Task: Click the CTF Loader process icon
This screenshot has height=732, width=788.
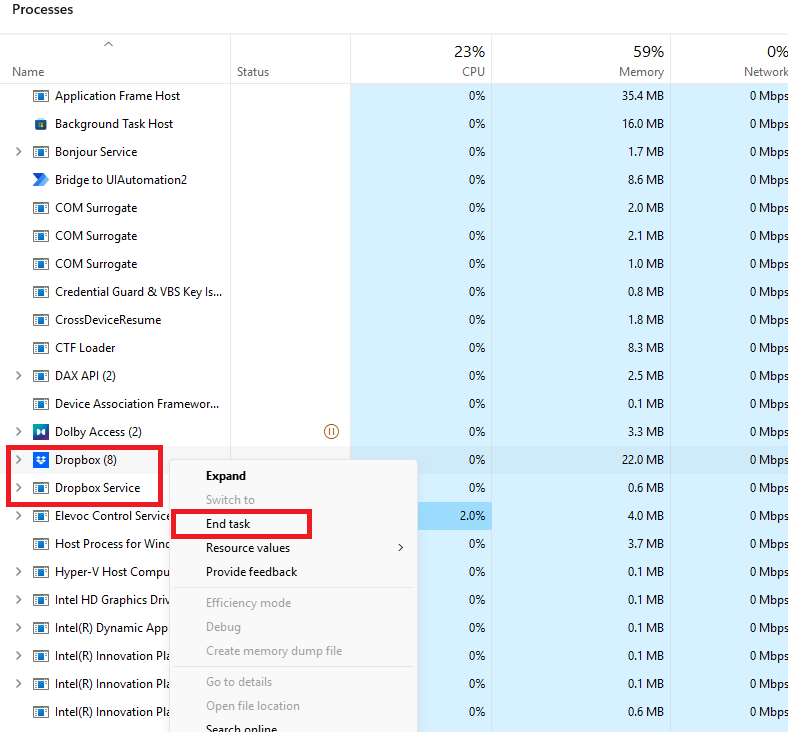Action: 41,348
